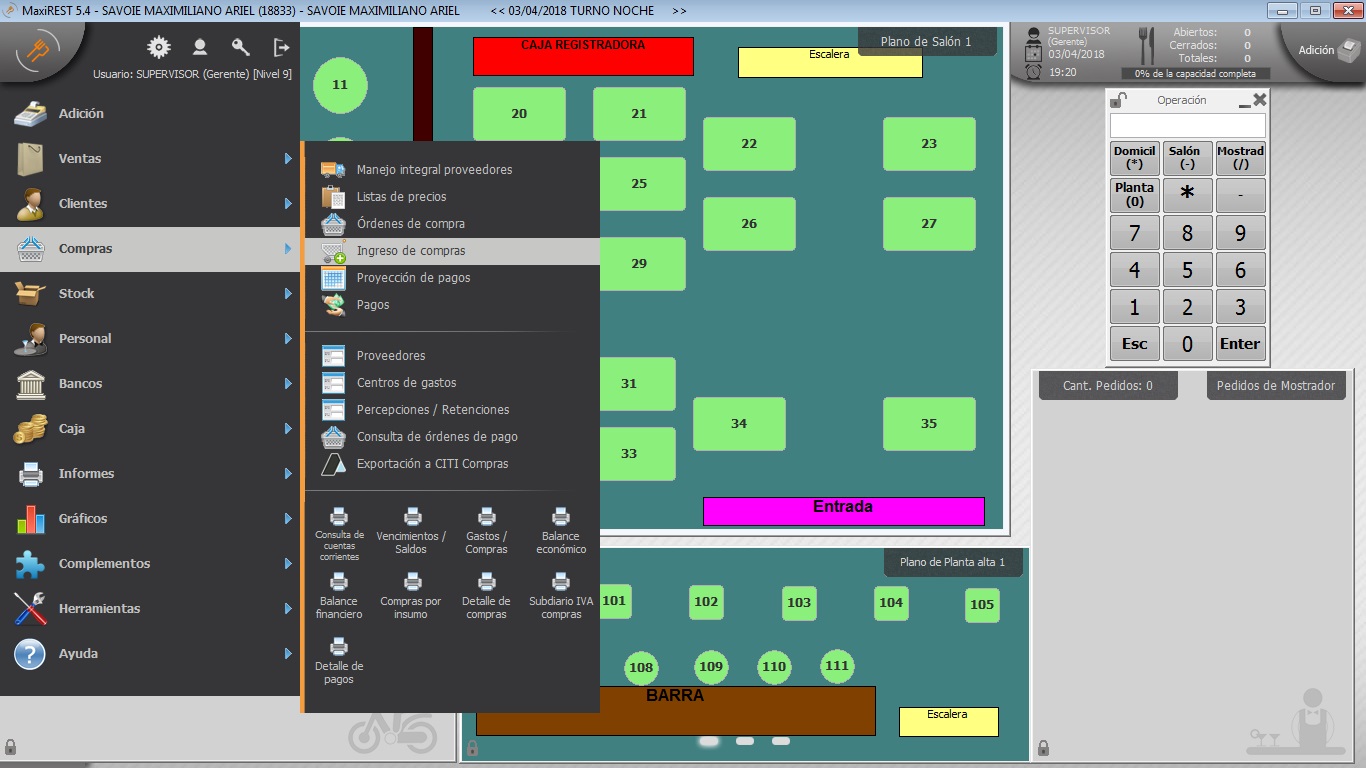Viewport: 1366px width, 768px height.
Task: Click the magenta Entrada block
Action: tap(843, 511)
